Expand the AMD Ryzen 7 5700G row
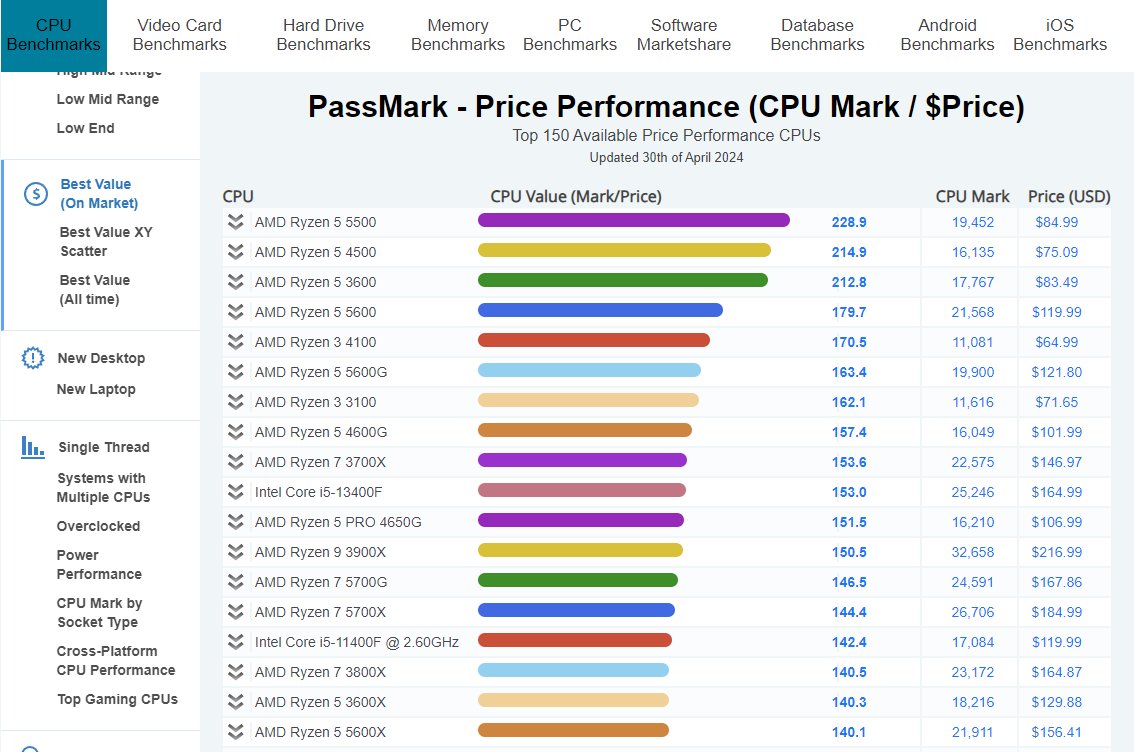 (235, 582)
